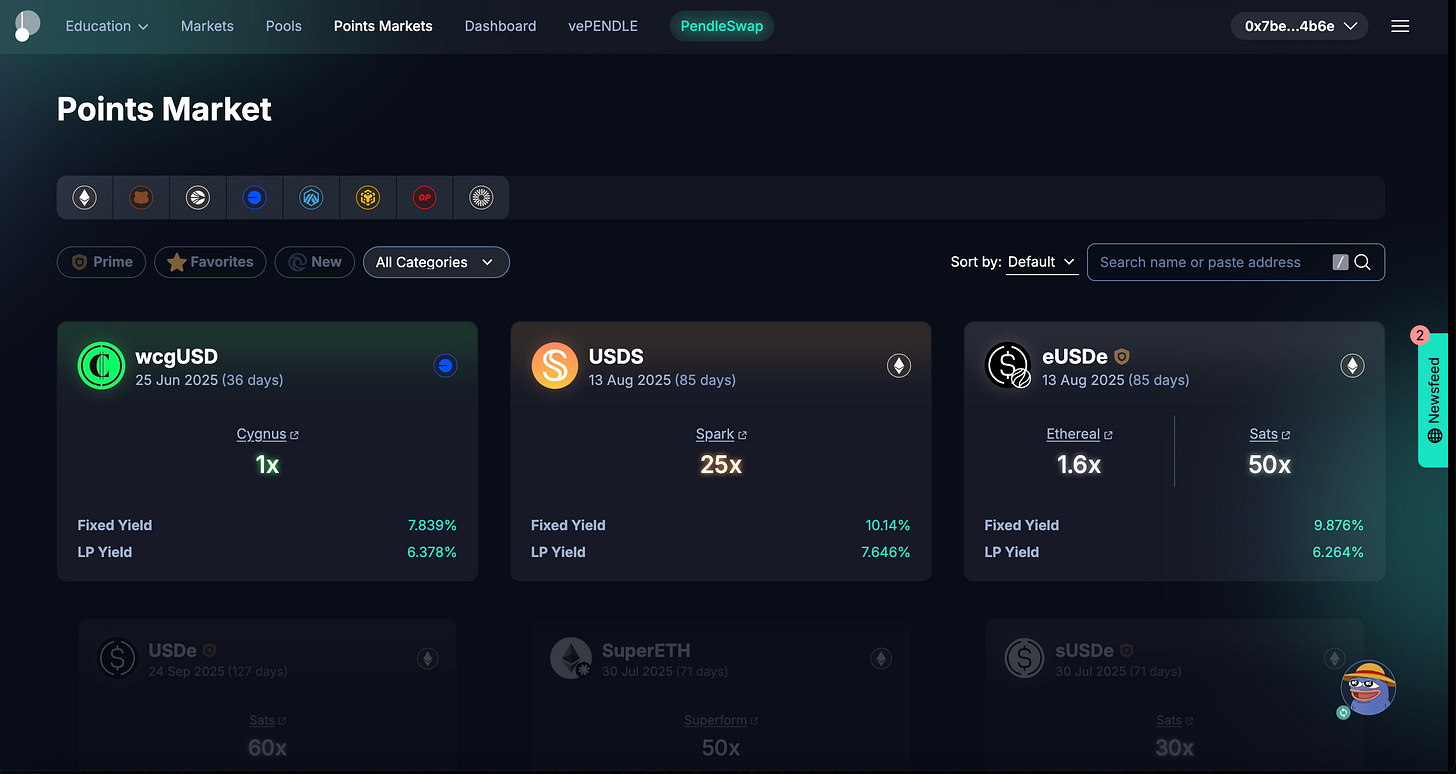Open the All Categories dropdown
The image size is (1456, 774).
point(436,262)
